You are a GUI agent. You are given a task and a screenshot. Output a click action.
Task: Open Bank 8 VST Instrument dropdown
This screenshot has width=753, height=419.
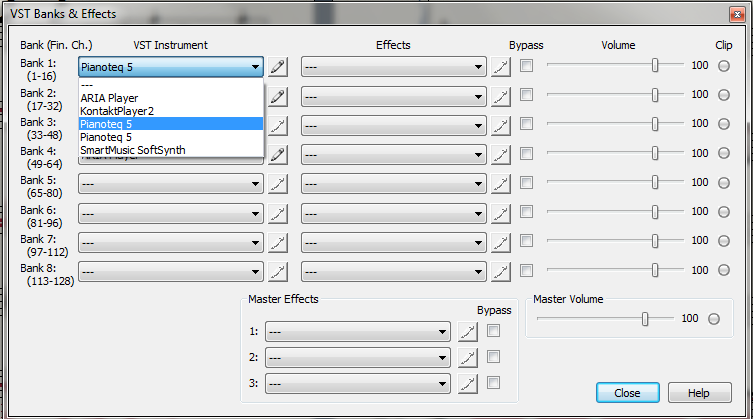coord(170,272)
